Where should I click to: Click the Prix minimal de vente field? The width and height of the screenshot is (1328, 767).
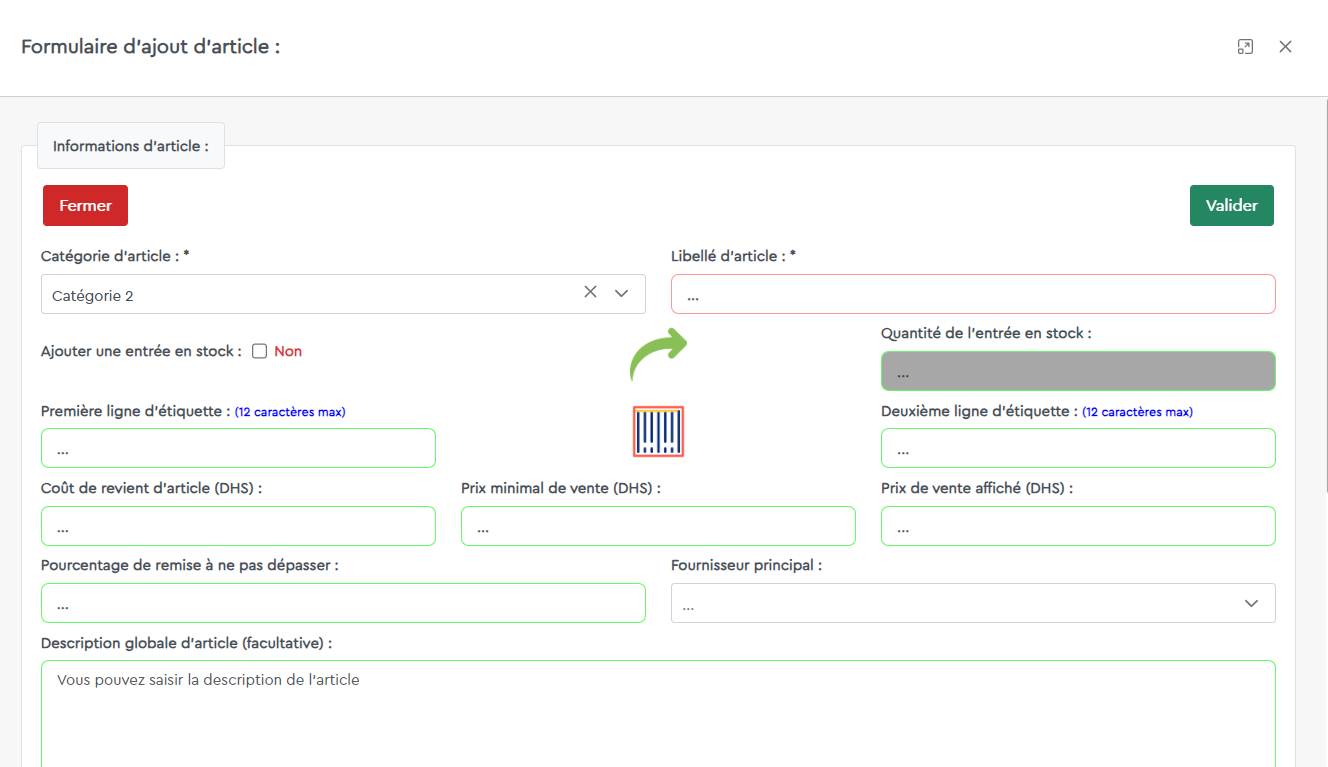pos(658,526)
